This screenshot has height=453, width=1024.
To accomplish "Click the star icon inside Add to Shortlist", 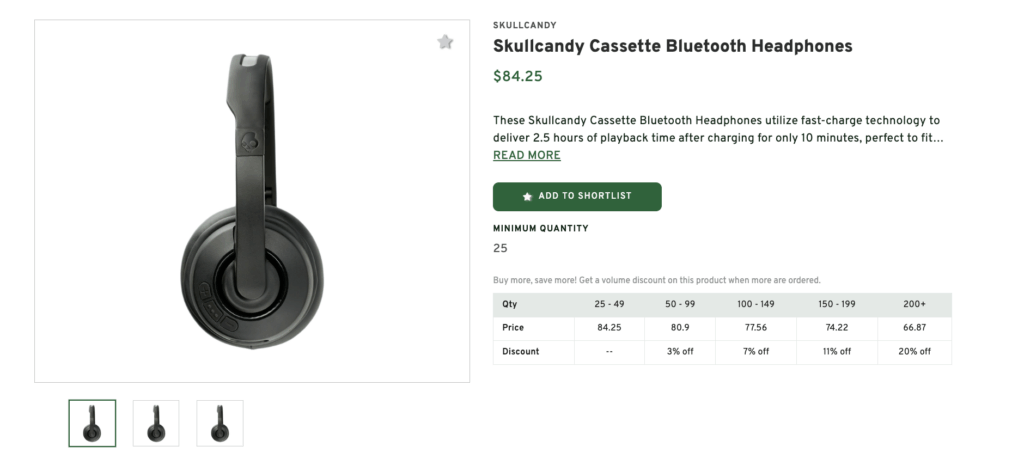I will [527, 197].
